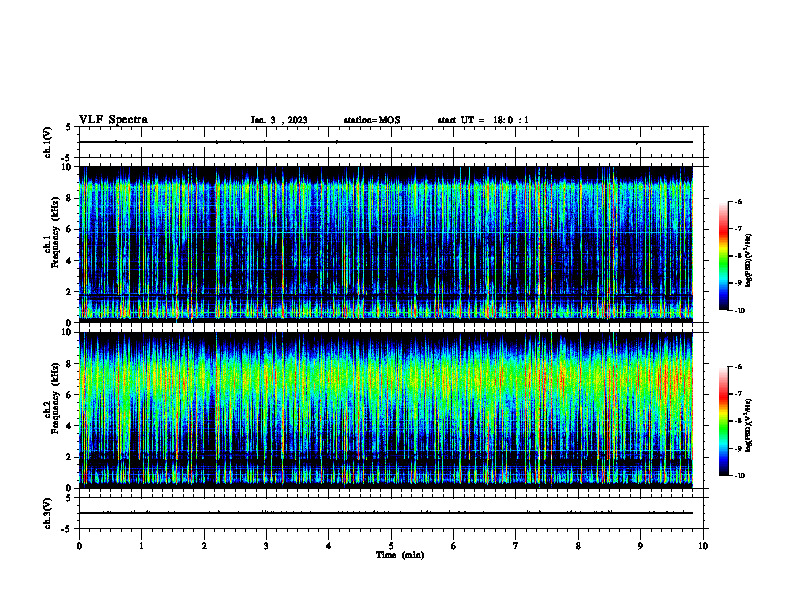Click the "2" kHz tick of ch.2 spectrogram

click(x=70, y=457)
